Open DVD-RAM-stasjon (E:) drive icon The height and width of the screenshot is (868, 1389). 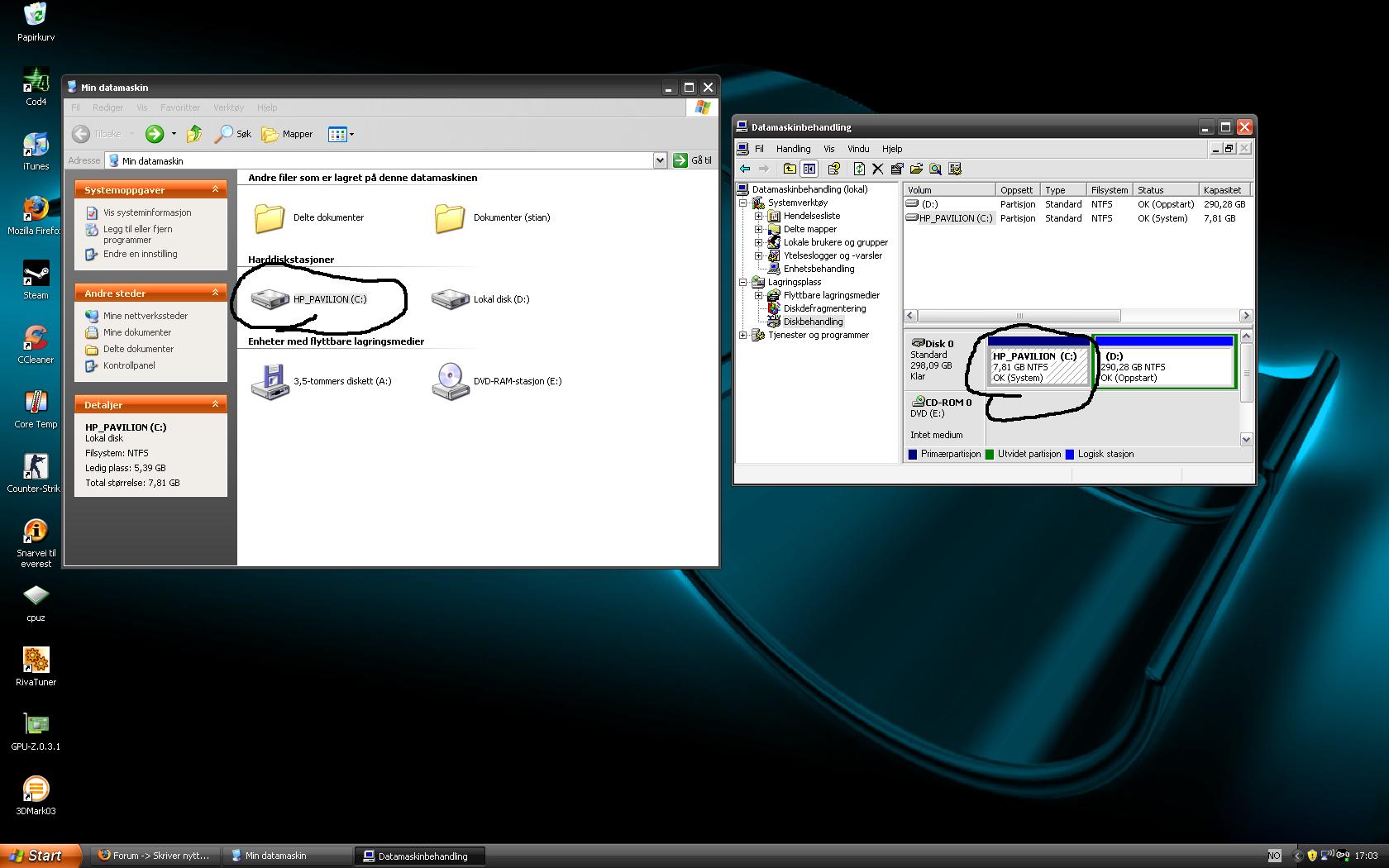pos(450,381)
